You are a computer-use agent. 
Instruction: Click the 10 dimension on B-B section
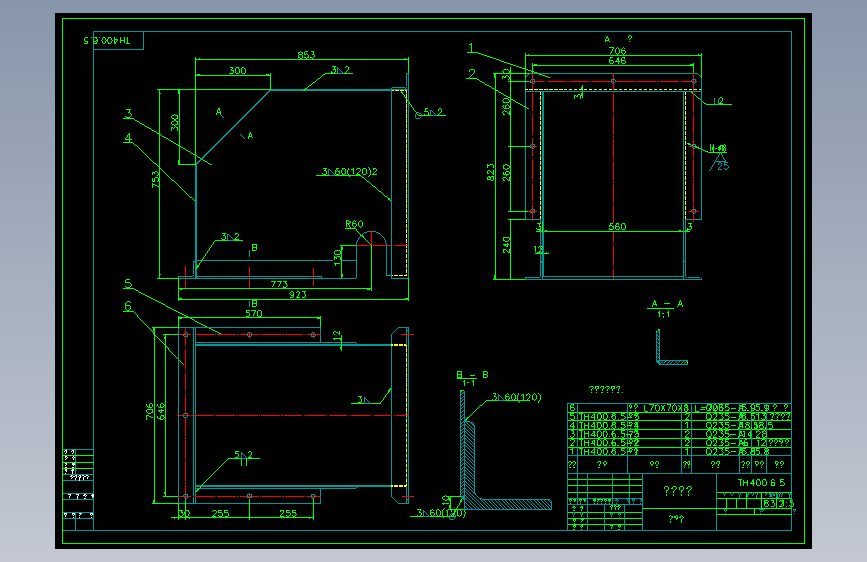[446, 499]
